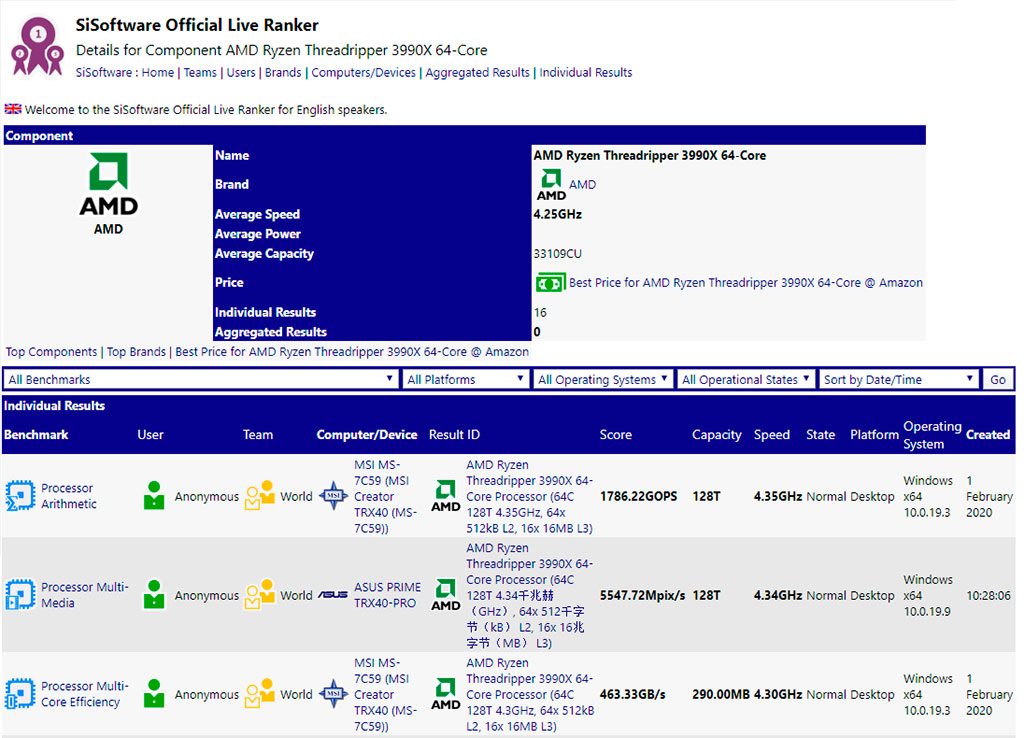Click the Computer/Device column header

click(366, 435)
